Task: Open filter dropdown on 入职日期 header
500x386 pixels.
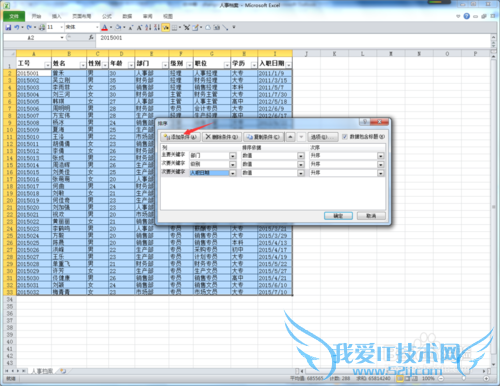Action: click(x=288, y=65)
